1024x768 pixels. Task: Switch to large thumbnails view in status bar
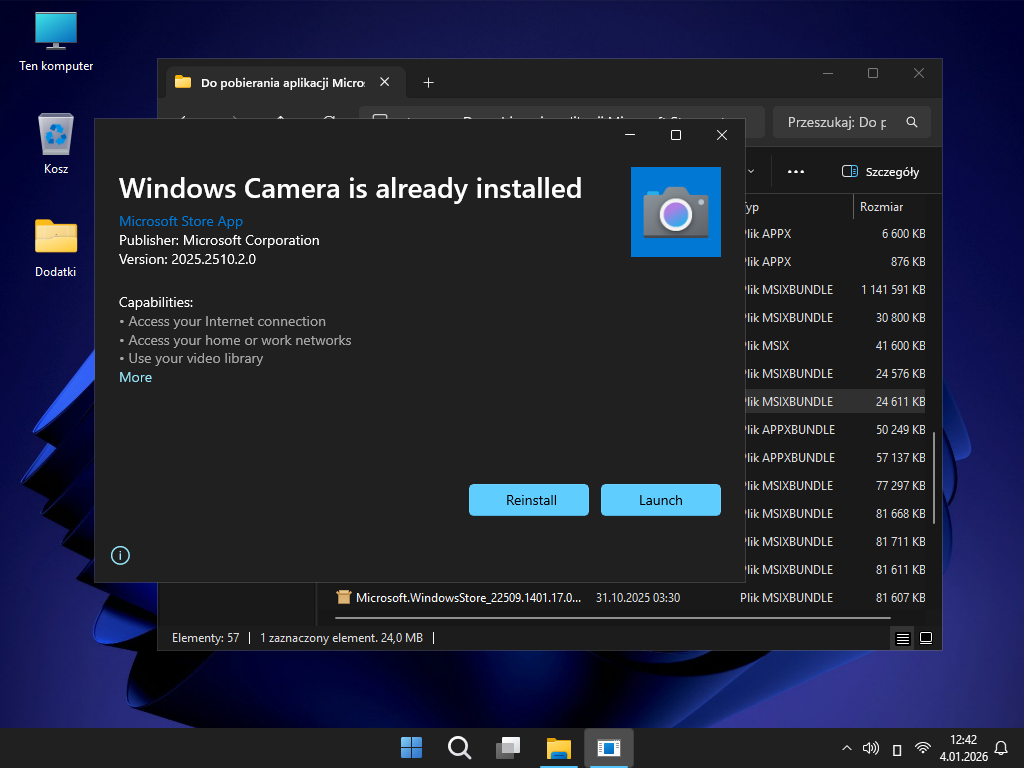coord(926,638)
